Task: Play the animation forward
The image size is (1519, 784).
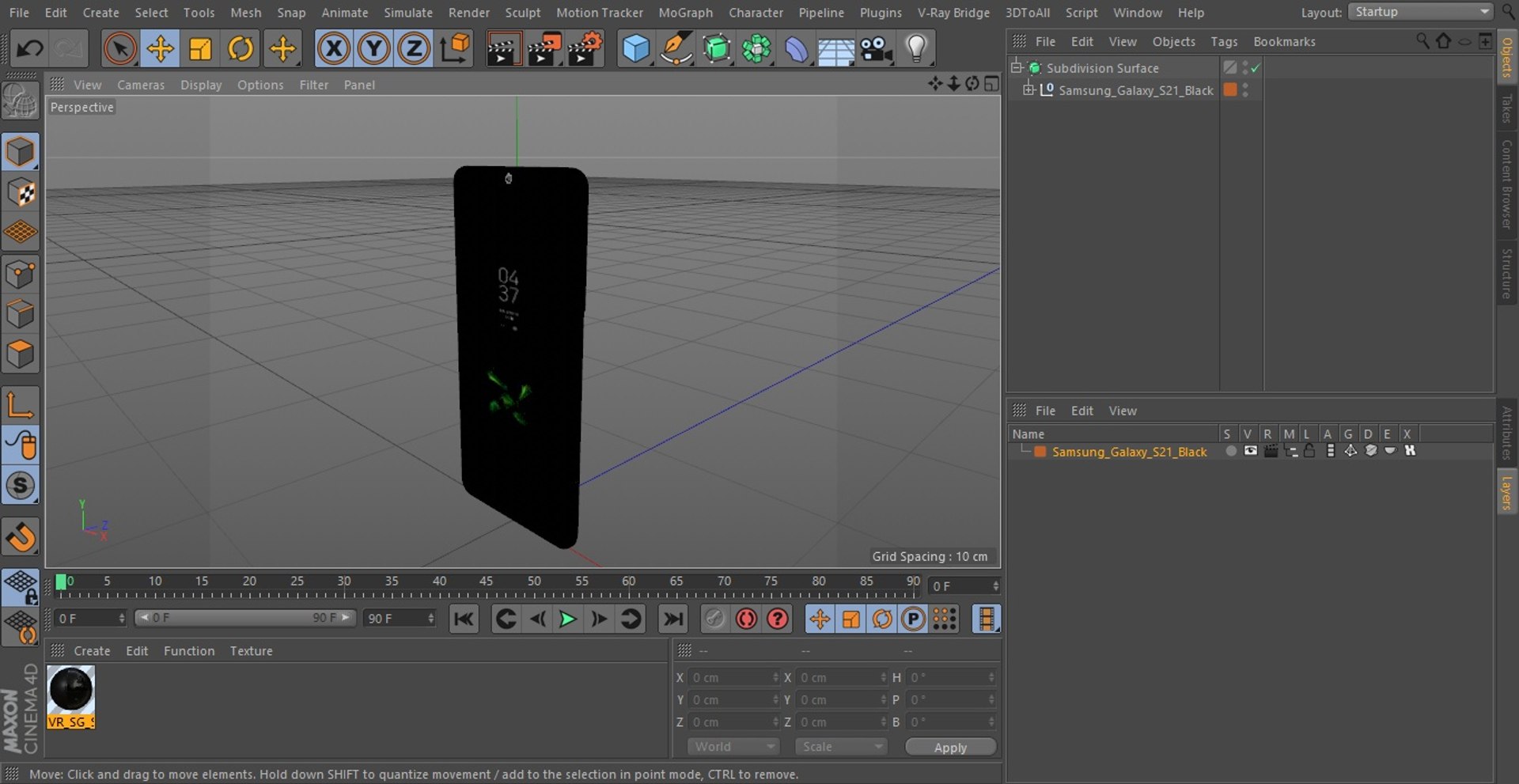Action: click(567, 619)
